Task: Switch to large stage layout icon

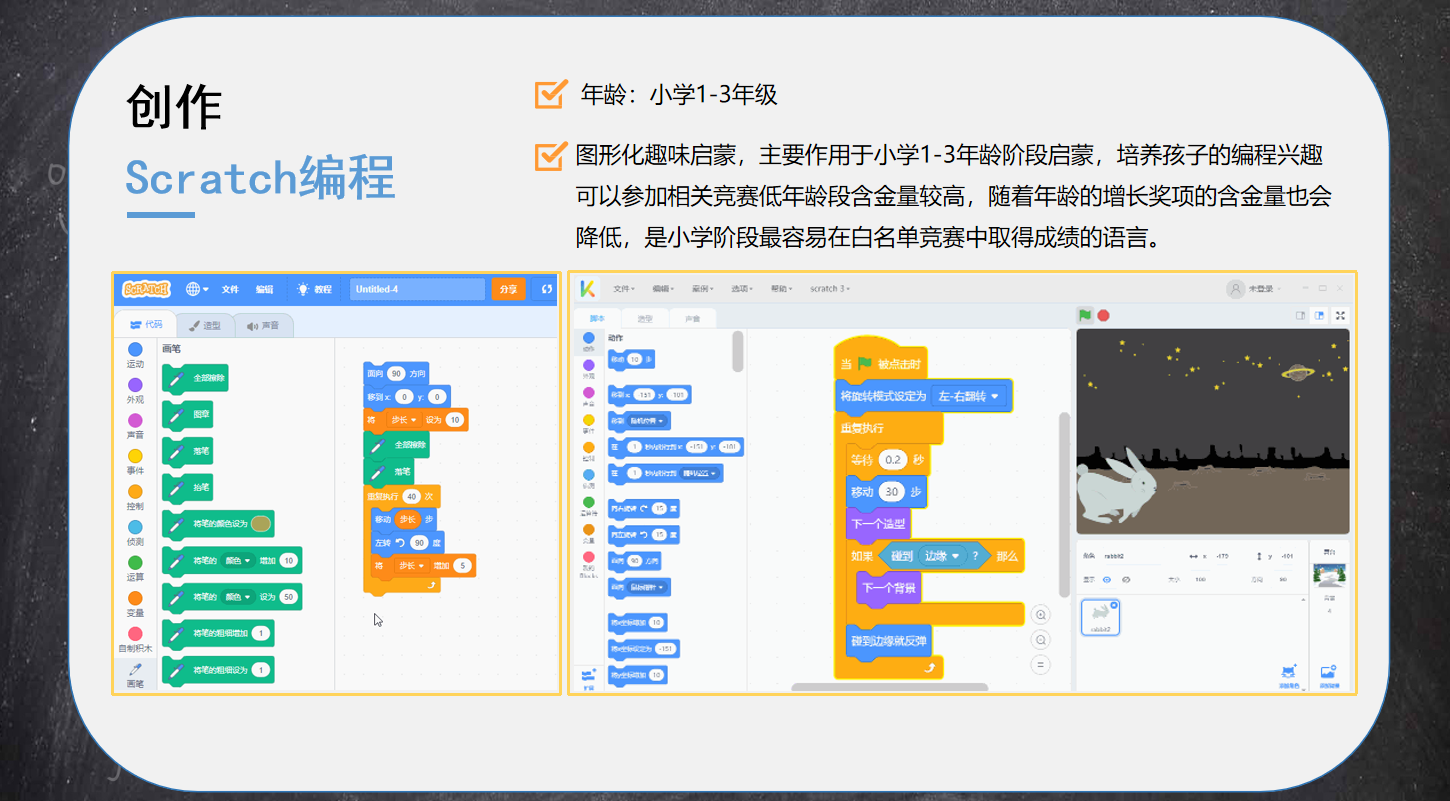Action: click(1320, 315)
